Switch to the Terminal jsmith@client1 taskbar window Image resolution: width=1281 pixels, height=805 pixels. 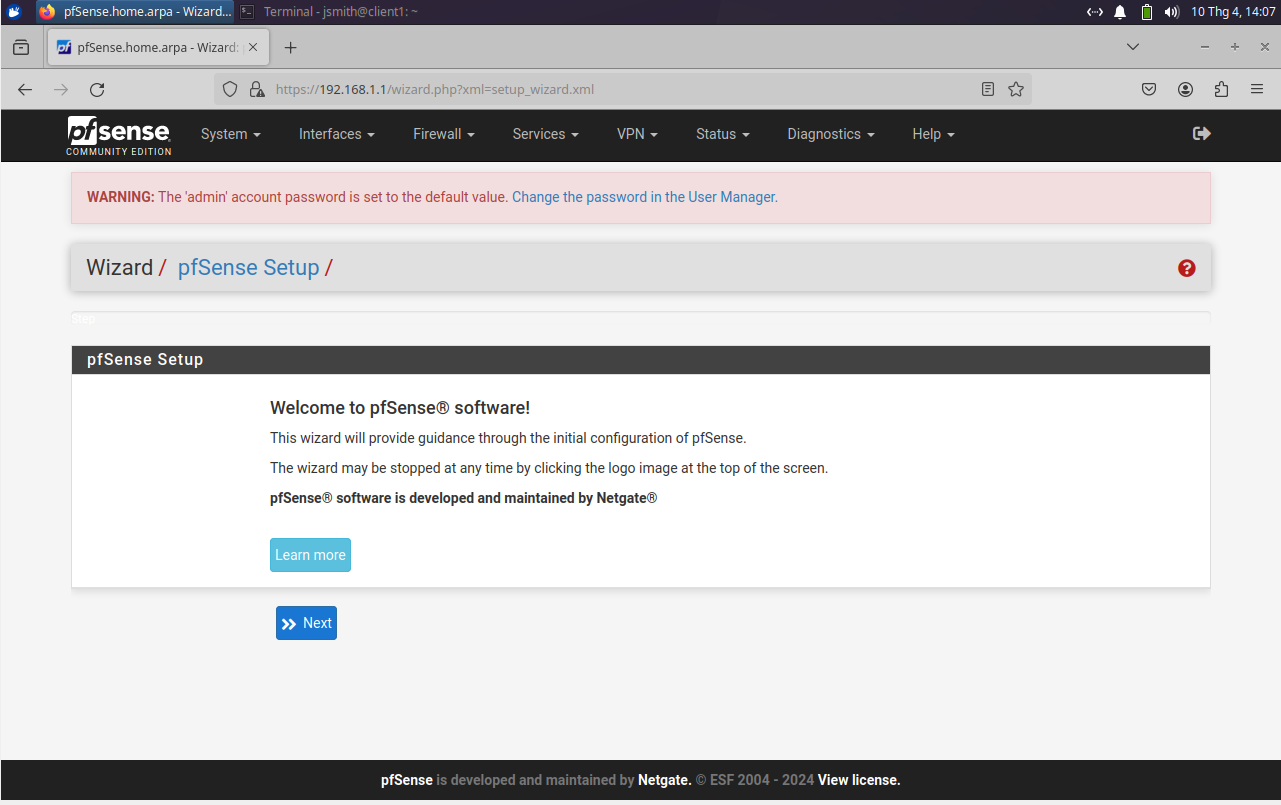pyautogui.click(x=330, y=12)
